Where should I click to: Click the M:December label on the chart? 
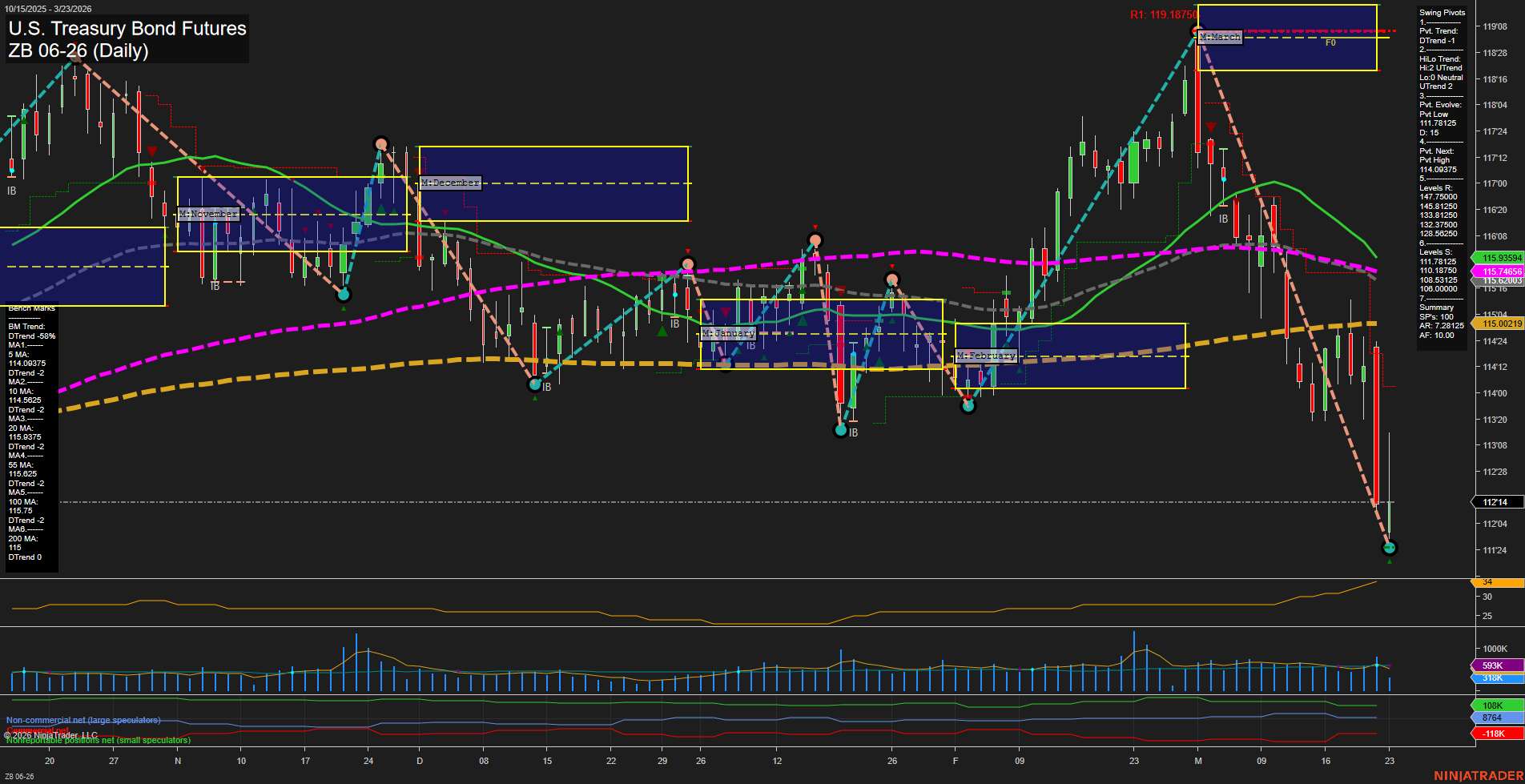pyautogui.click(x=449, y=183)
